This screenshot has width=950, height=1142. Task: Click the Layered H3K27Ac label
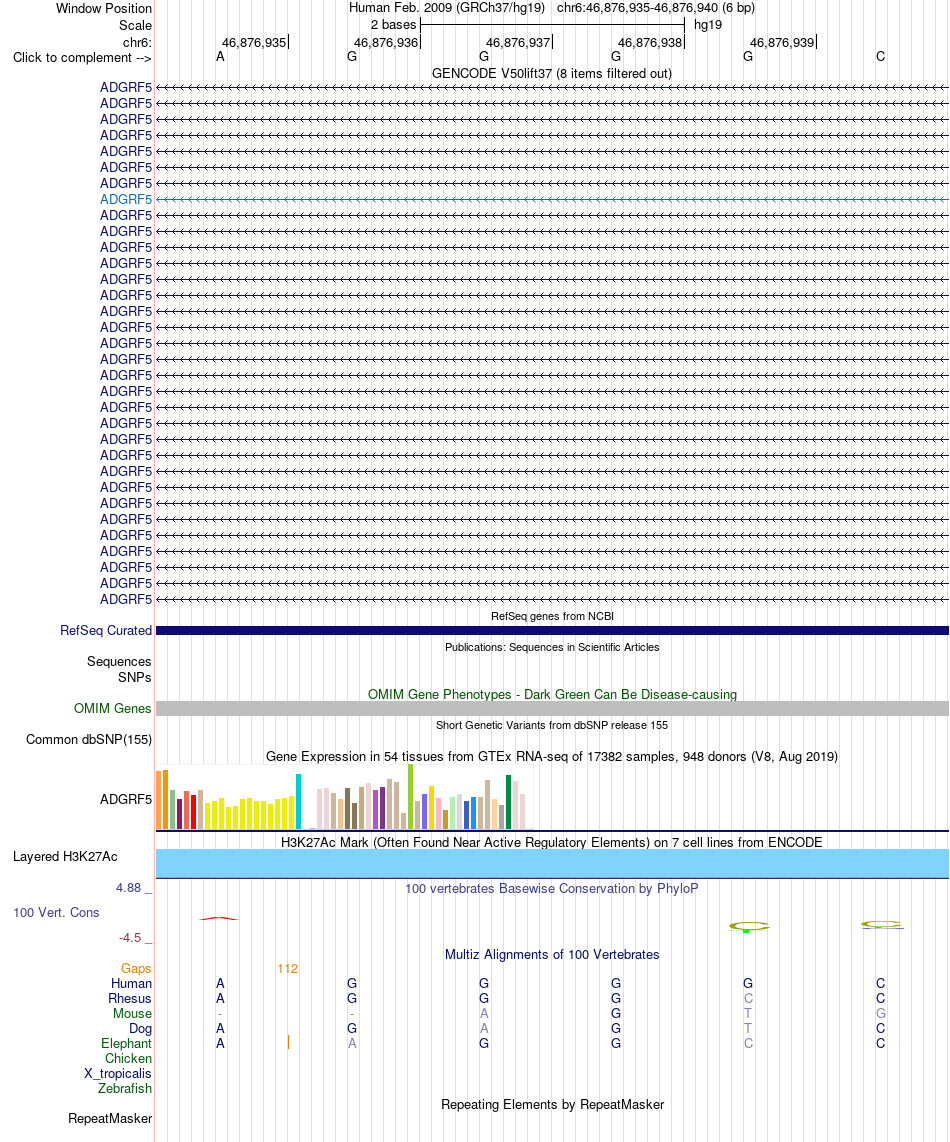coord(65,856)
